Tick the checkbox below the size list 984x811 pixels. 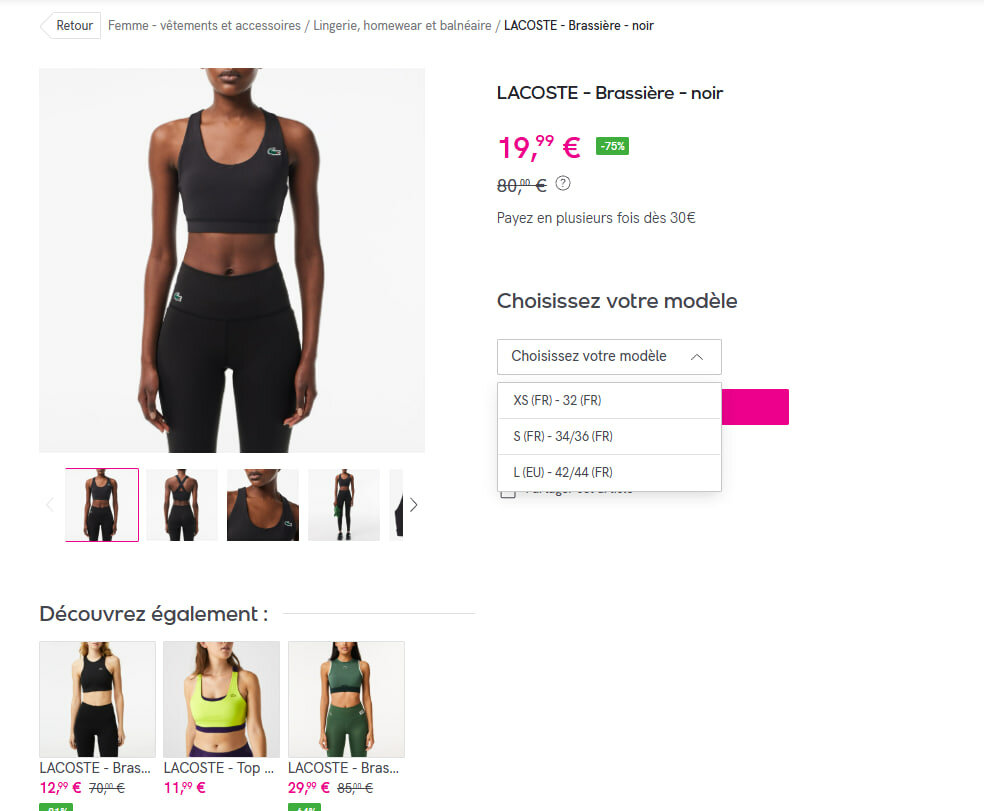click(x=508, y=493)
